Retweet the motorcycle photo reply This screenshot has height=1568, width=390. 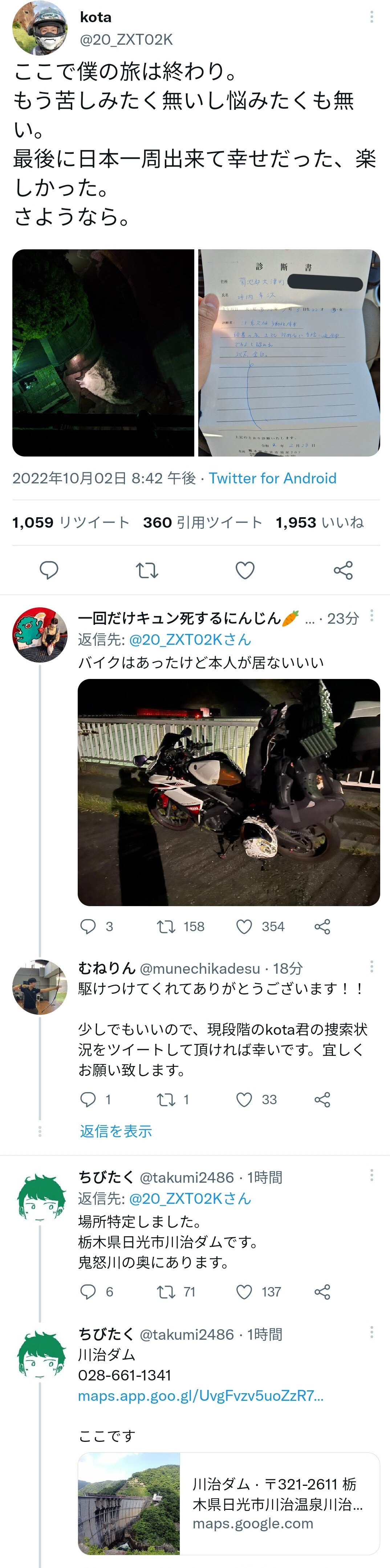(x=166, y=926)
